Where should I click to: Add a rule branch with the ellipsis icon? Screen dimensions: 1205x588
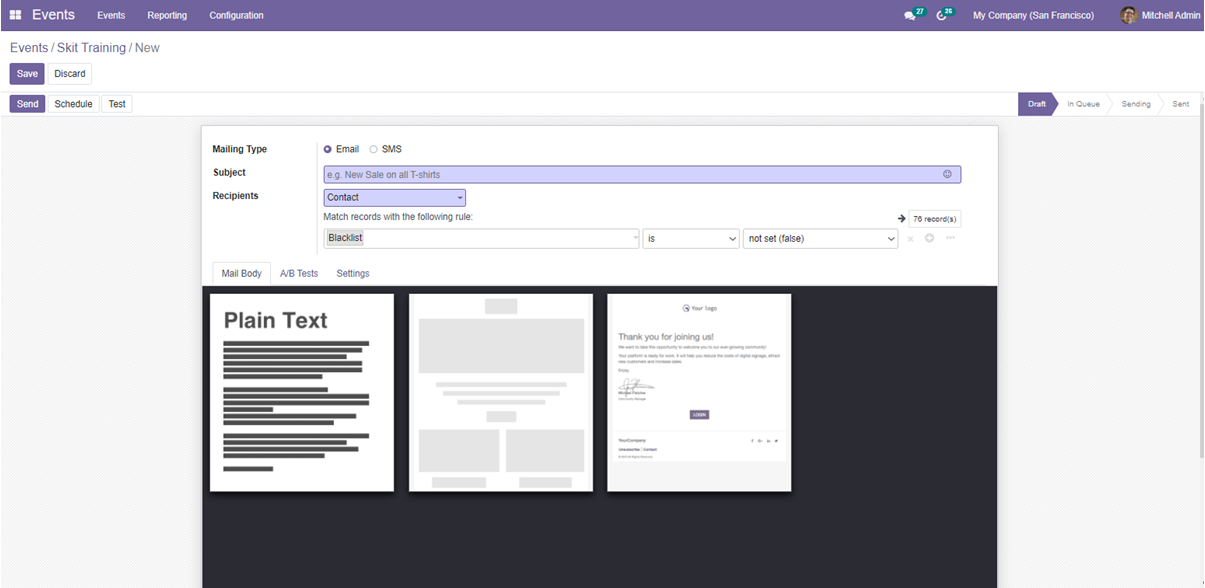[x=950, y=238]
